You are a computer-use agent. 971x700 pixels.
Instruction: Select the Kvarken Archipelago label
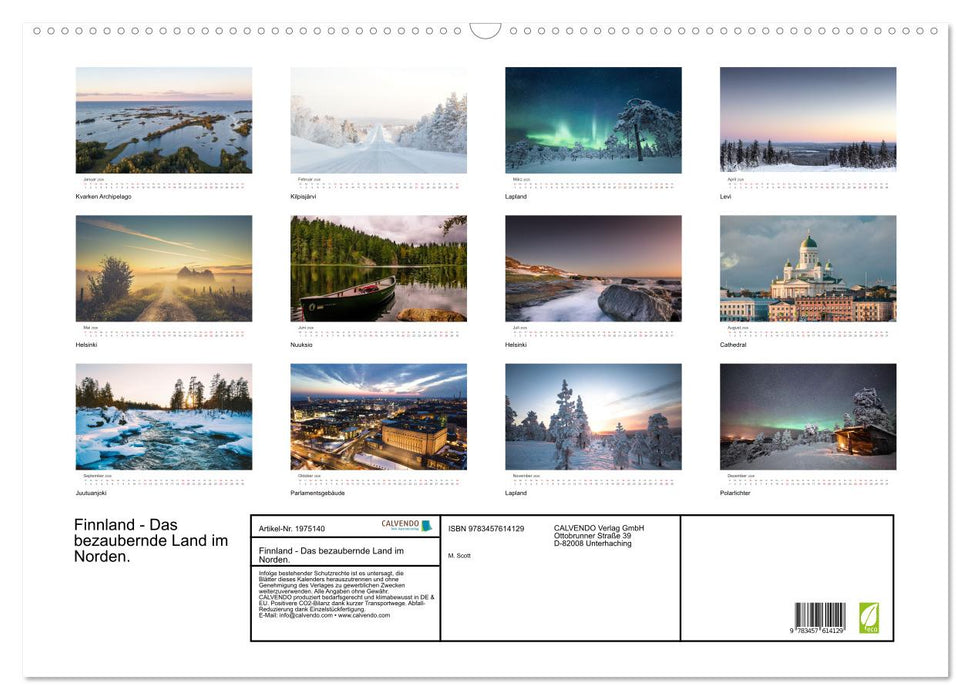click(106, 196)
